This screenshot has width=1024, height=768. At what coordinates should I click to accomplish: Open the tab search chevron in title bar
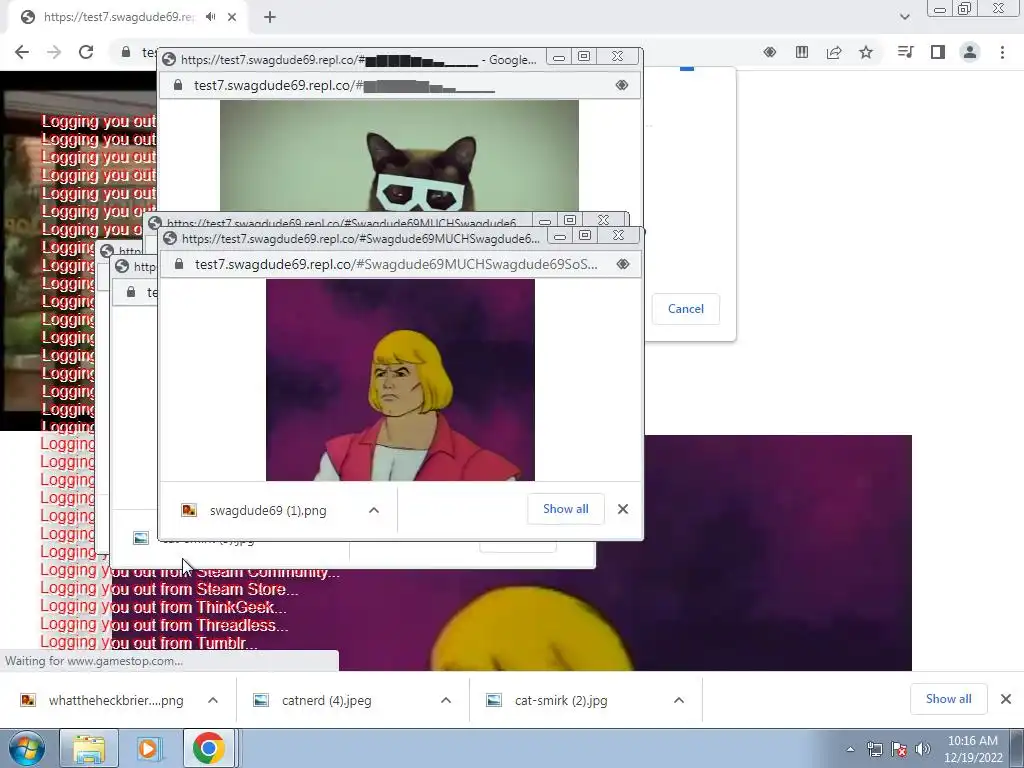click(x=904, y=17)
